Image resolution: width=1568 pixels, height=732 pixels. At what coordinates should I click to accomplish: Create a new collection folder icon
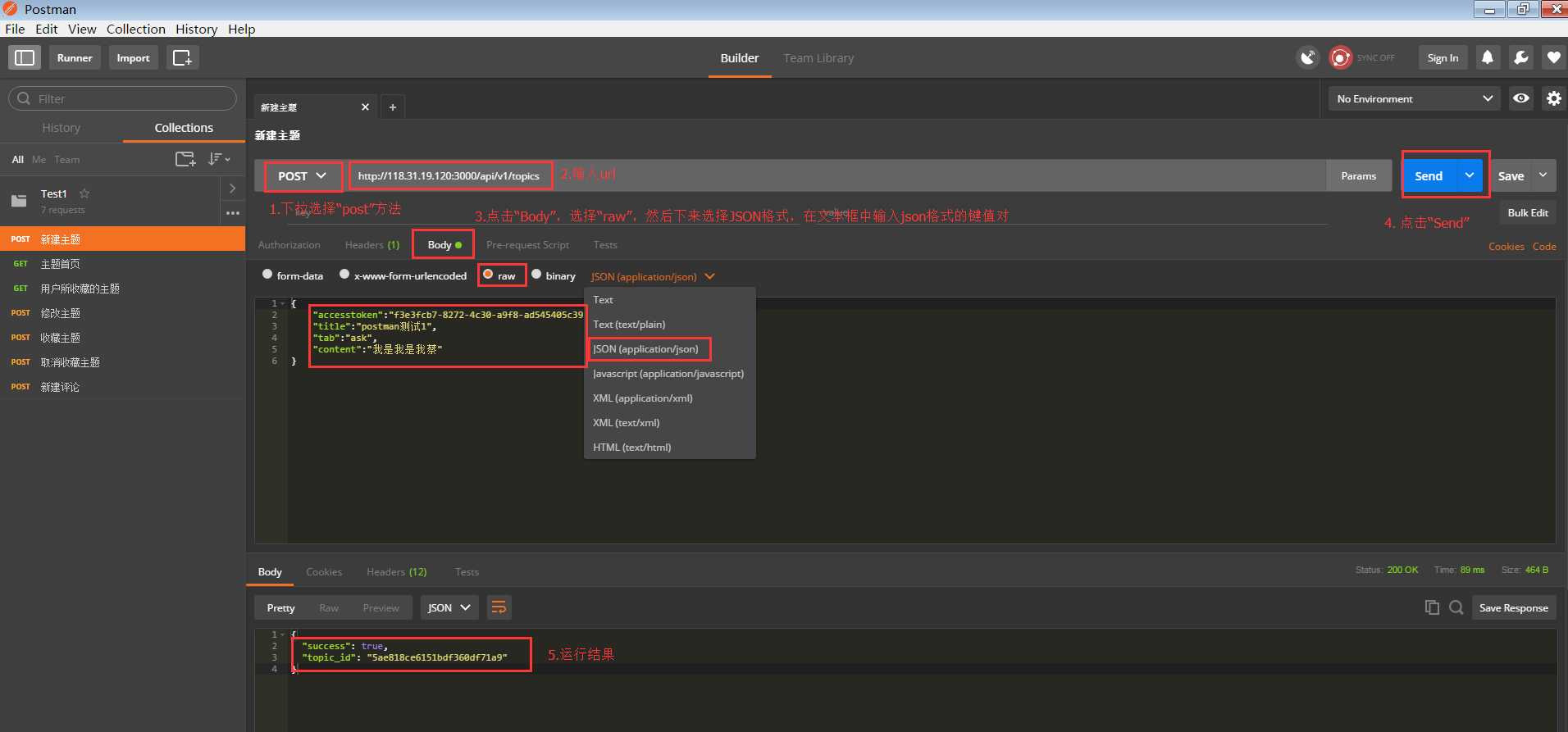coord(185,159)
